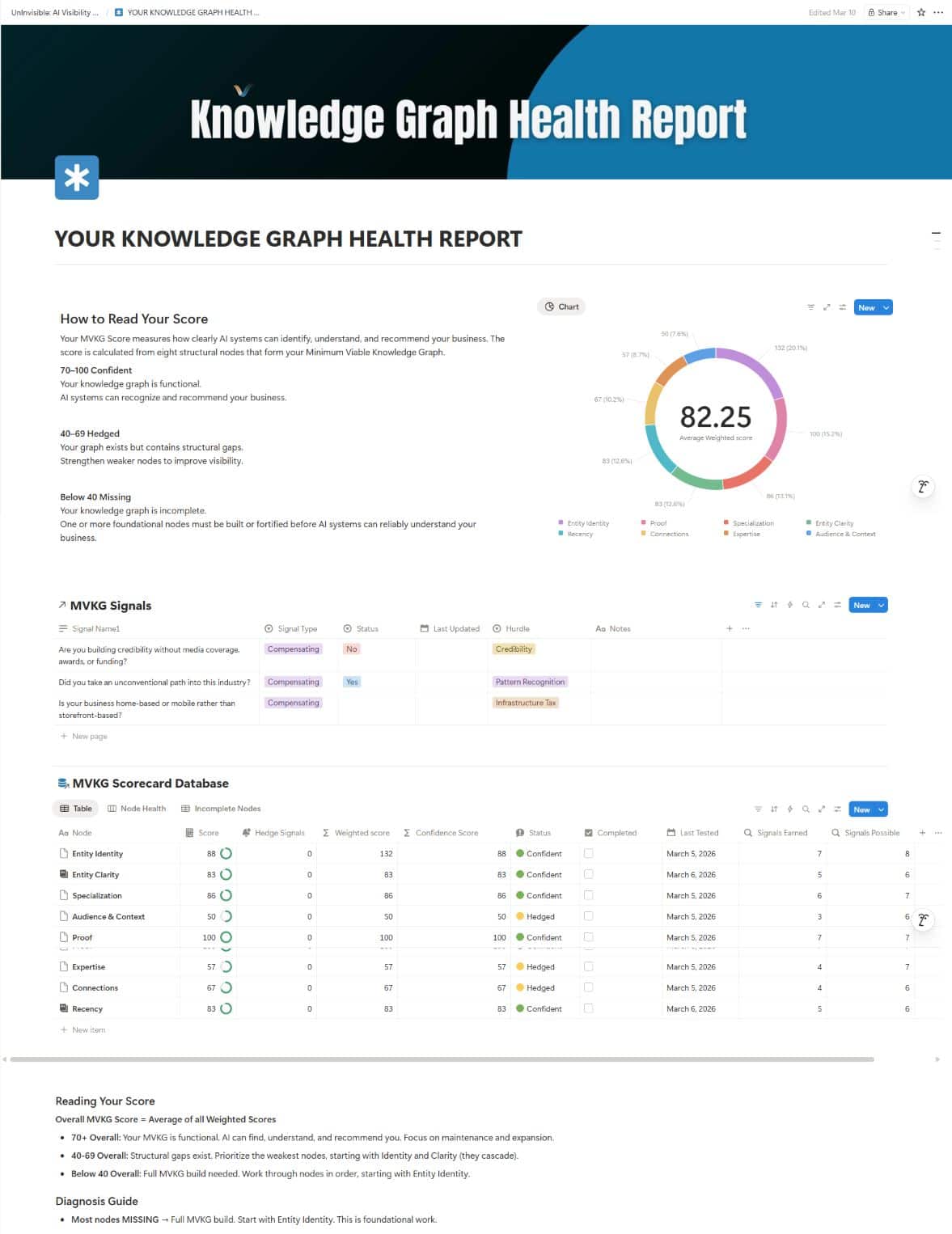Check the Completed box for Entity Identity

click(590, 853)
